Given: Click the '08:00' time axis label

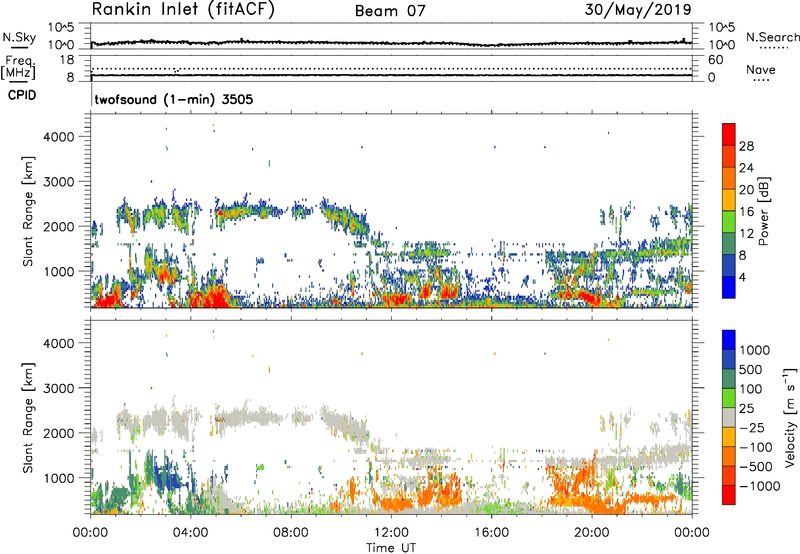Looking at the screenshot, I should (291, 532).
